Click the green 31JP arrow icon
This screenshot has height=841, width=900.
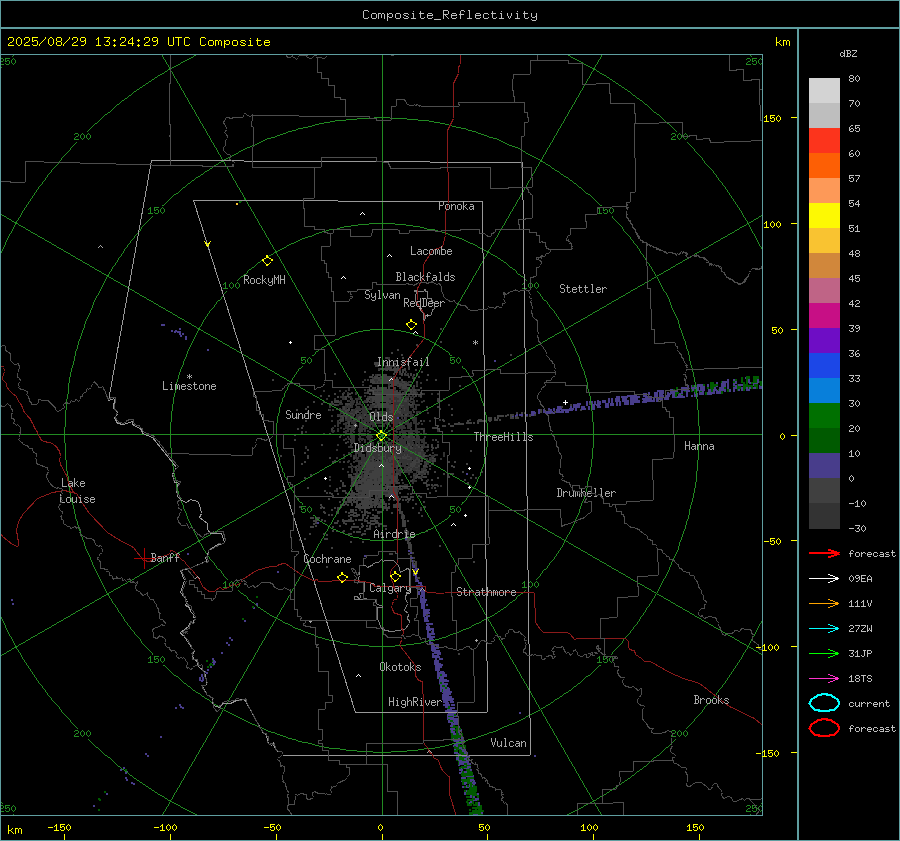824,653
